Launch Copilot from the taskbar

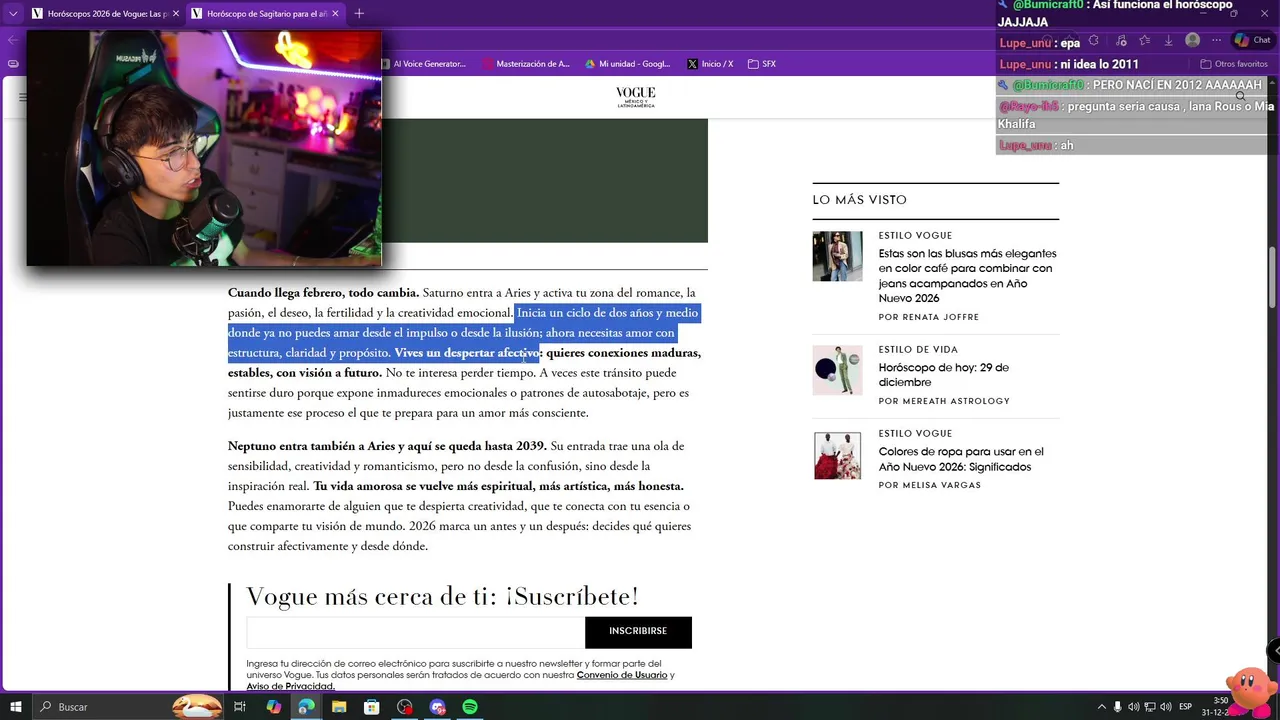click(273, 707)
